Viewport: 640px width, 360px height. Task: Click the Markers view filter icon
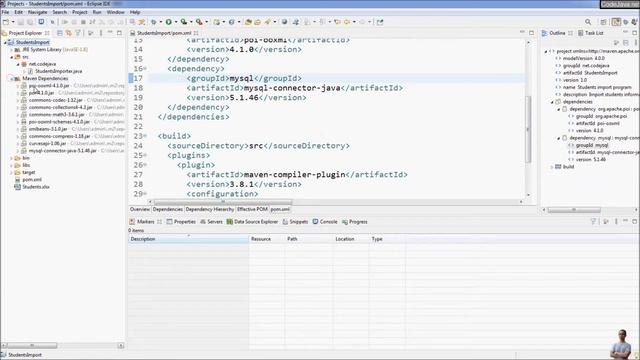tap(593, 222)
